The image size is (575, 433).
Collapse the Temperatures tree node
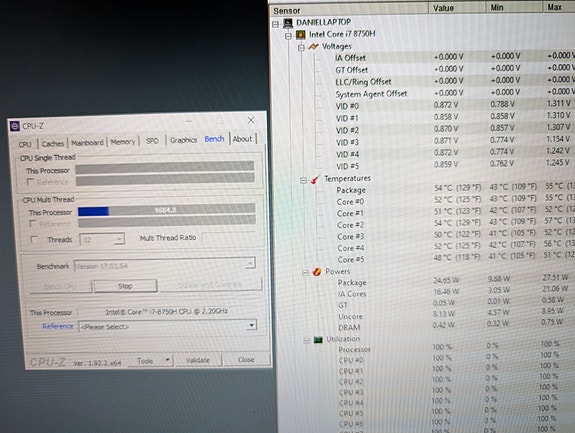[x=303, y=180]
